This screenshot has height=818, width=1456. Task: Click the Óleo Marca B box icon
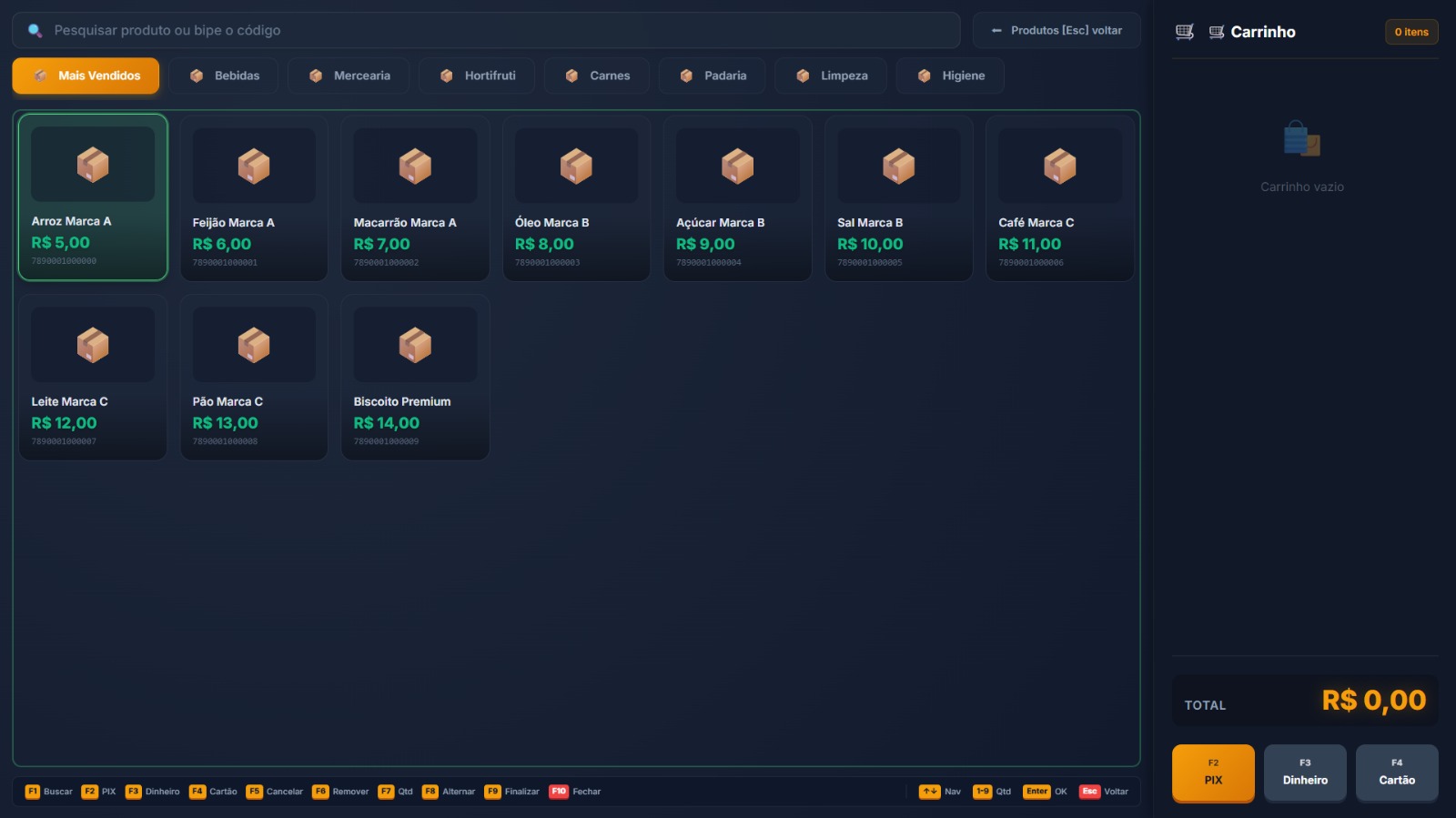(x=576, y=166)
